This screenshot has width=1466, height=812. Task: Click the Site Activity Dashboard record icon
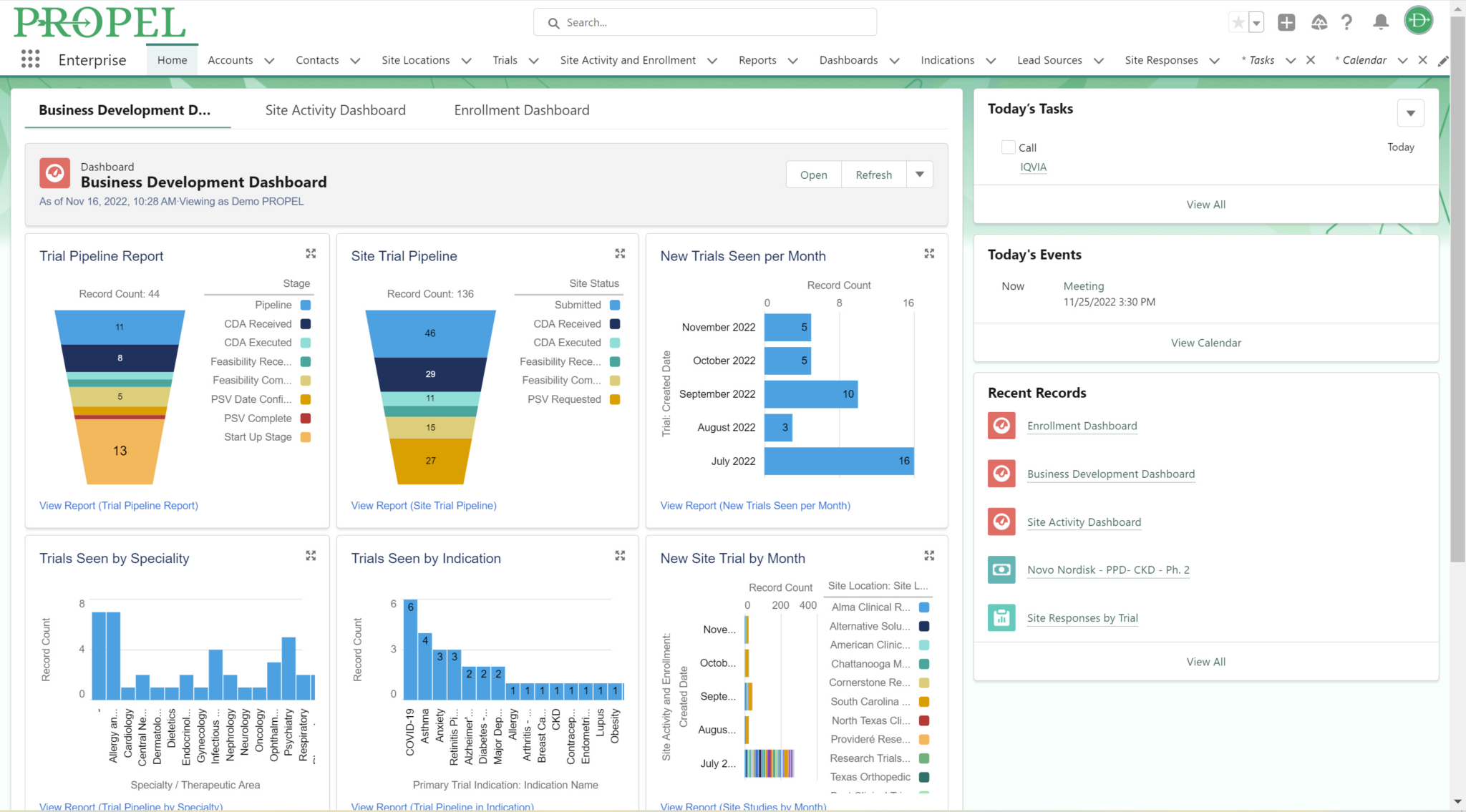1001,522
